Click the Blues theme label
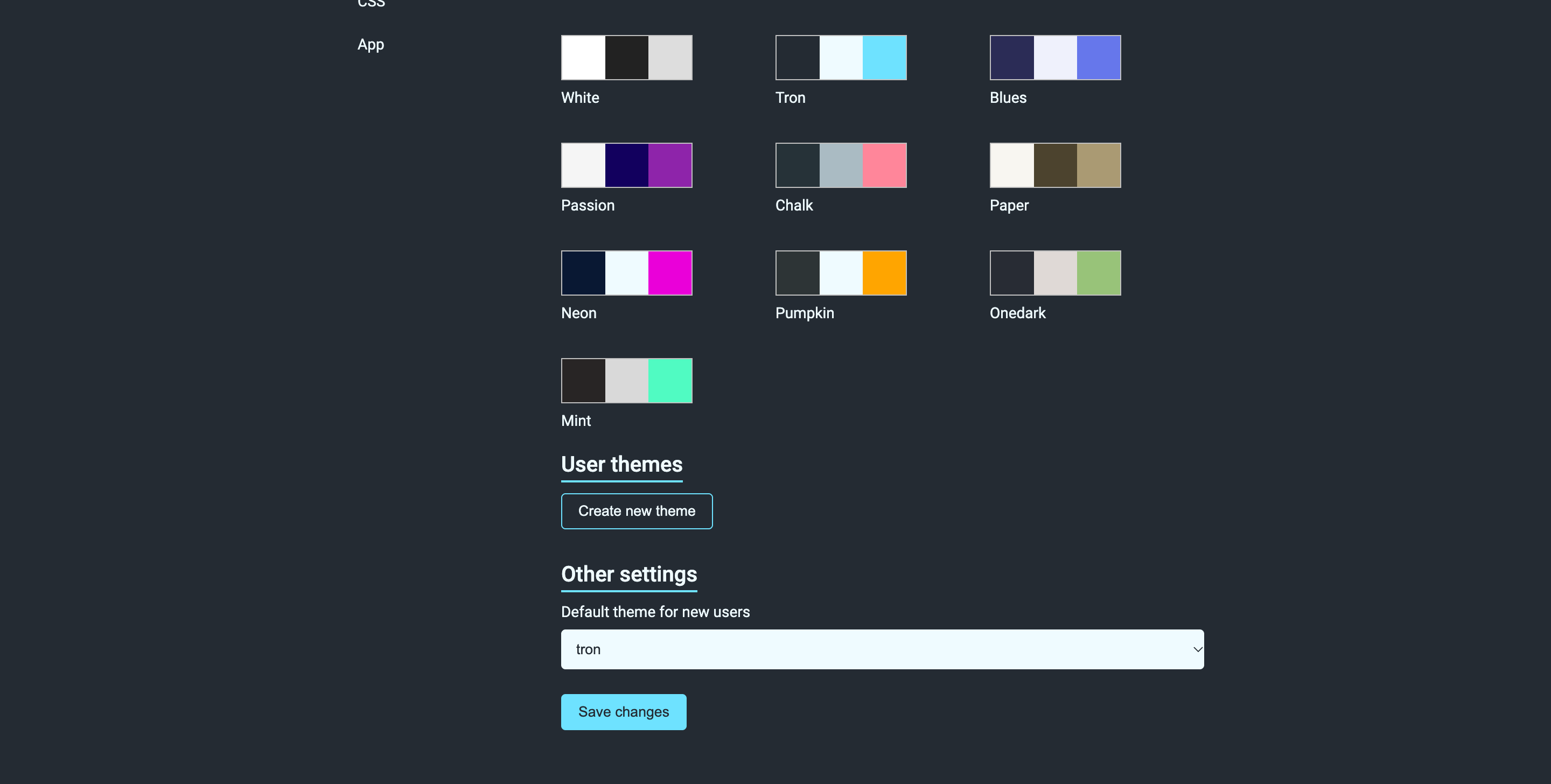The width and height of the screenshot is (1551, 784). (1008, 97)
